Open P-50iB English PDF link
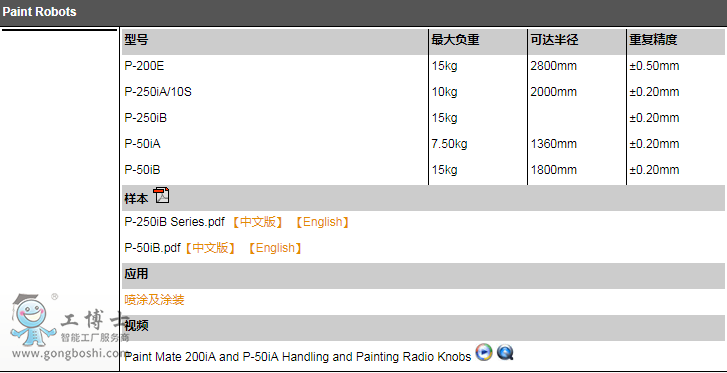This screenshot has height=373, width=727. point(275,248)
